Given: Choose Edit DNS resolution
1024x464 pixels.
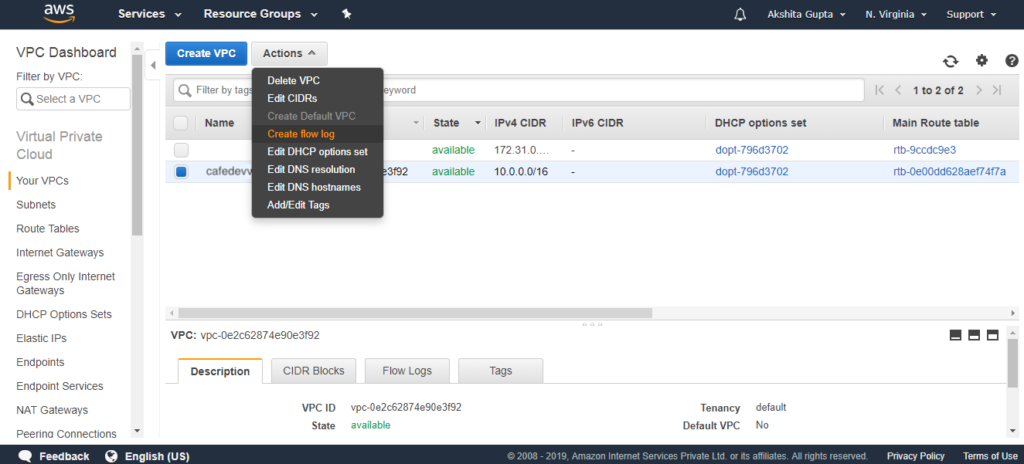Looking at the screenshot, I should [x=311, y=169].
